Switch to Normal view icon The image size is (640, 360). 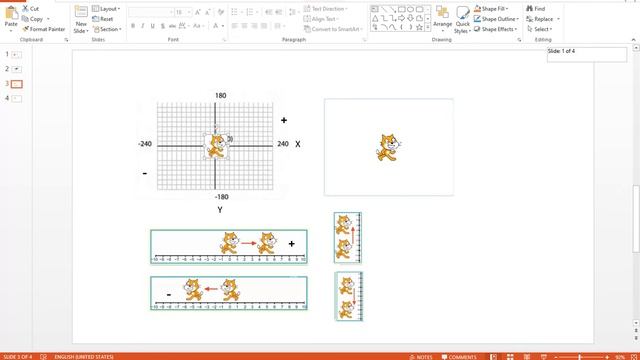(x=493, y=357)
